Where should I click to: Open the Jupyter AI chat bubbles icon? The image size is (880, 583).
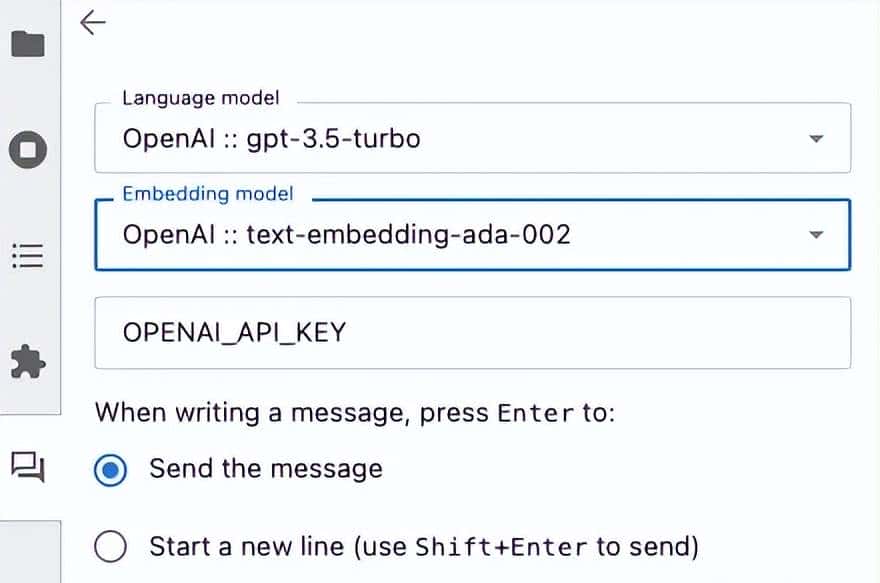pyautogui.click(x=28, y=466)
